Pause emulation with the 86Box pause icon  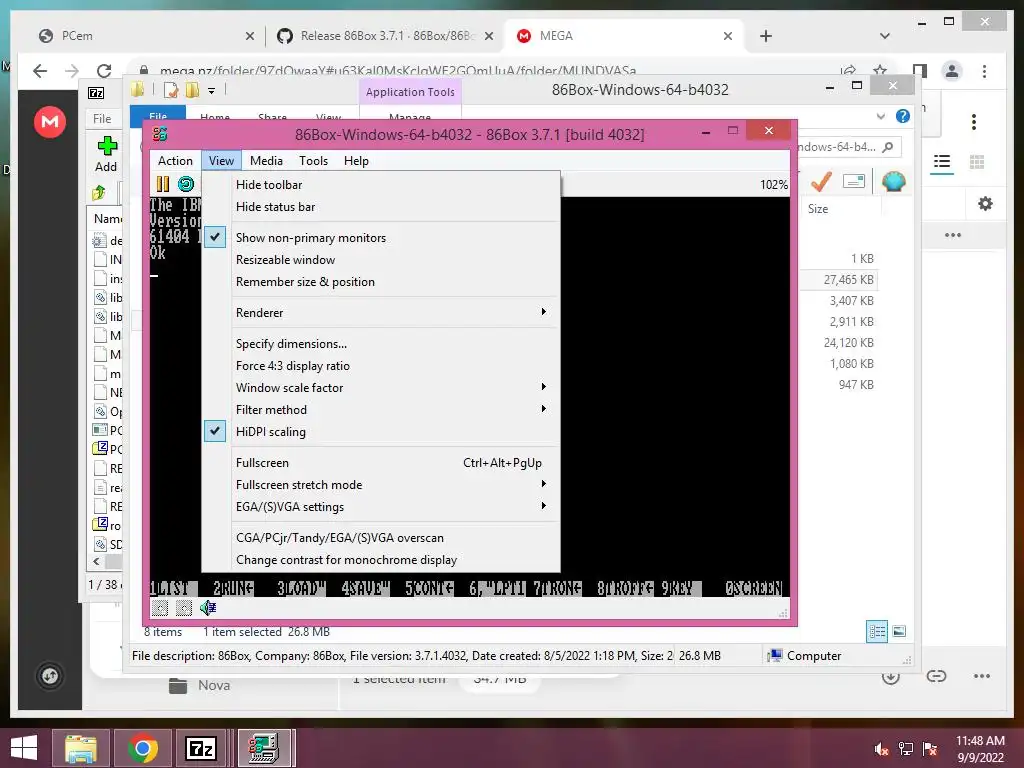(x=163, y=184)
